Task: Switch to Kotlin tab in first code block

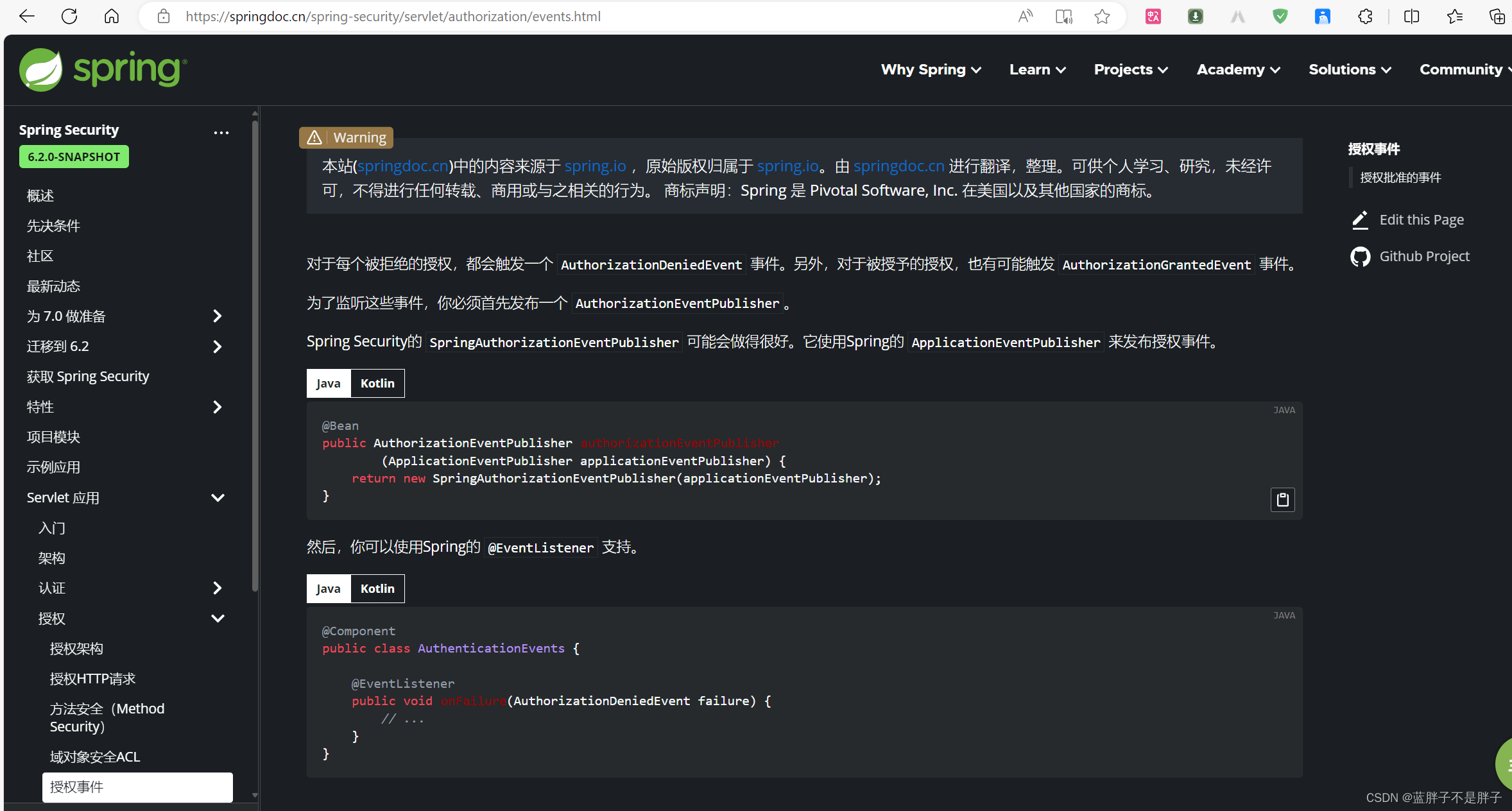Action: pyautogui.click(x=378, y=383)
